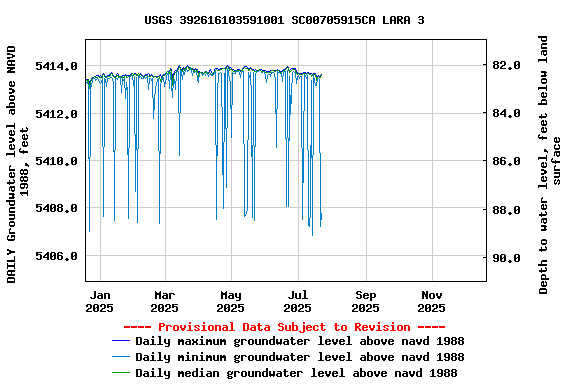Image resolution: width=576 pixels, height=384 pixels.
Task: Click the 'Depth to water level, feet below land surface' axis title
Action: [550, 165]
